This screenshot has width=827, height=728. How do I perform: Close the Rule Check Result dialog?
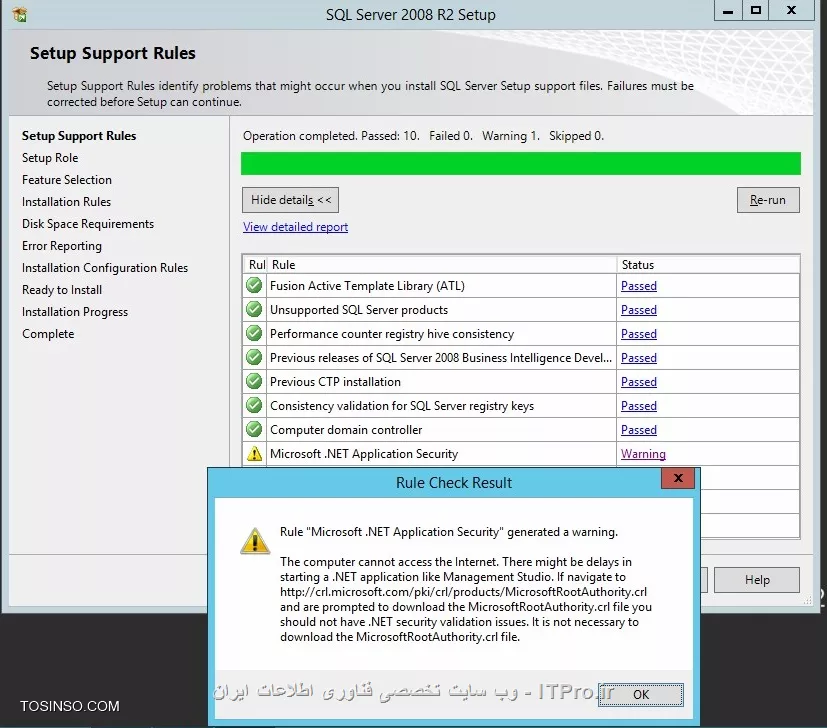678,478
